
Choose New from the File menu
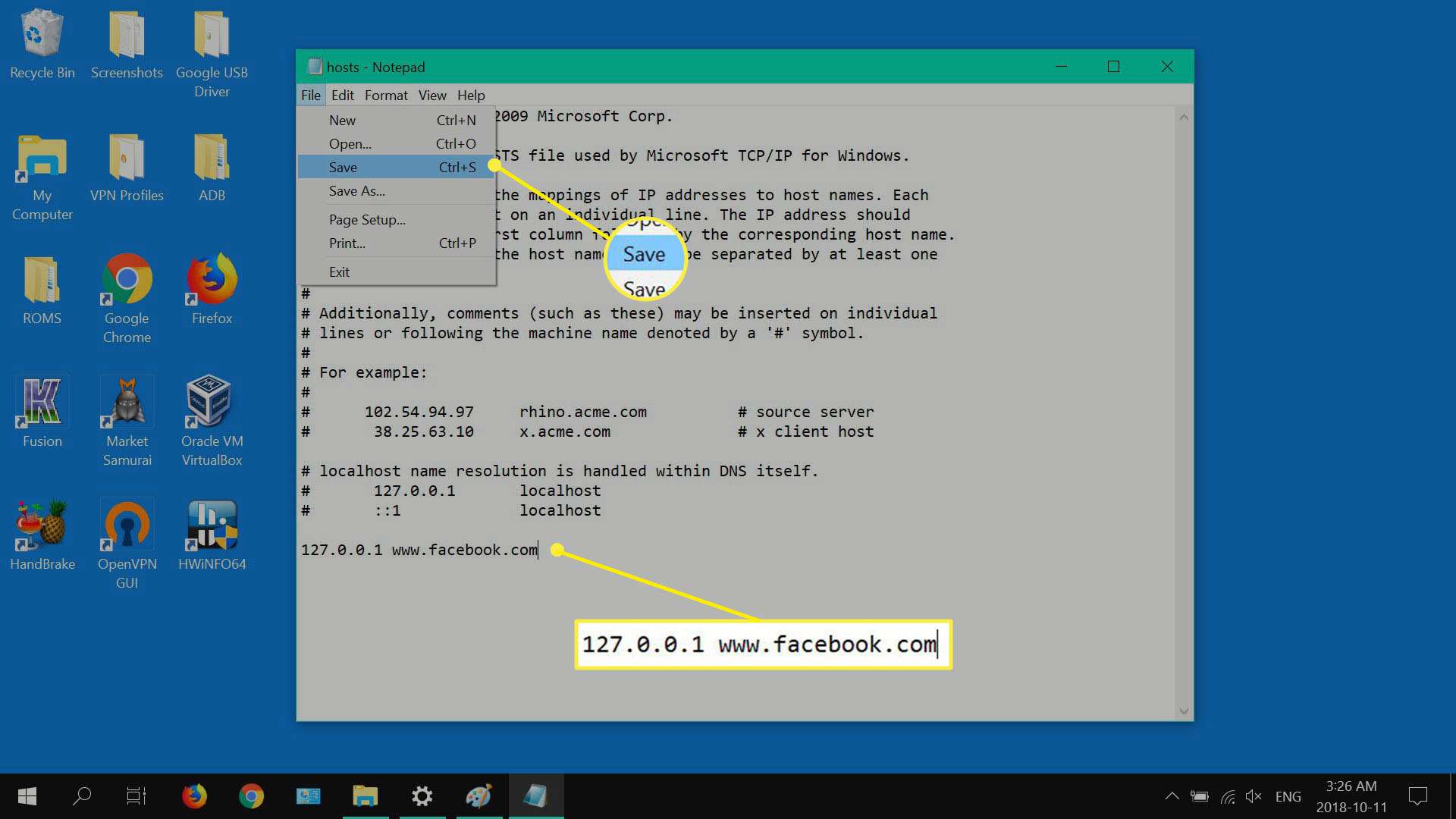[396, 121]
